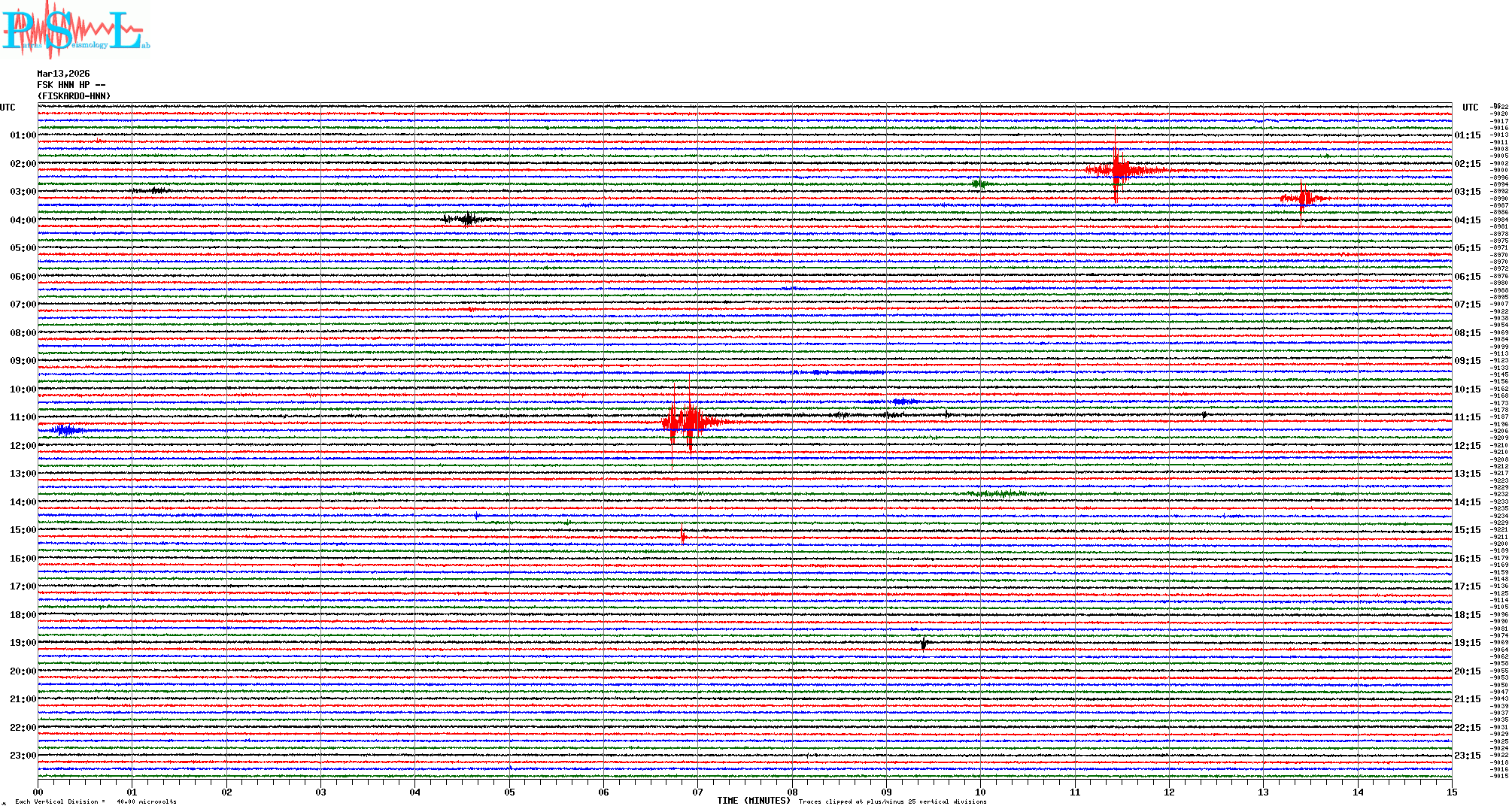Click the (FISKARDO-HNN) station name
The height and width of the screenshot is (812, 1512).
[74, 96]
